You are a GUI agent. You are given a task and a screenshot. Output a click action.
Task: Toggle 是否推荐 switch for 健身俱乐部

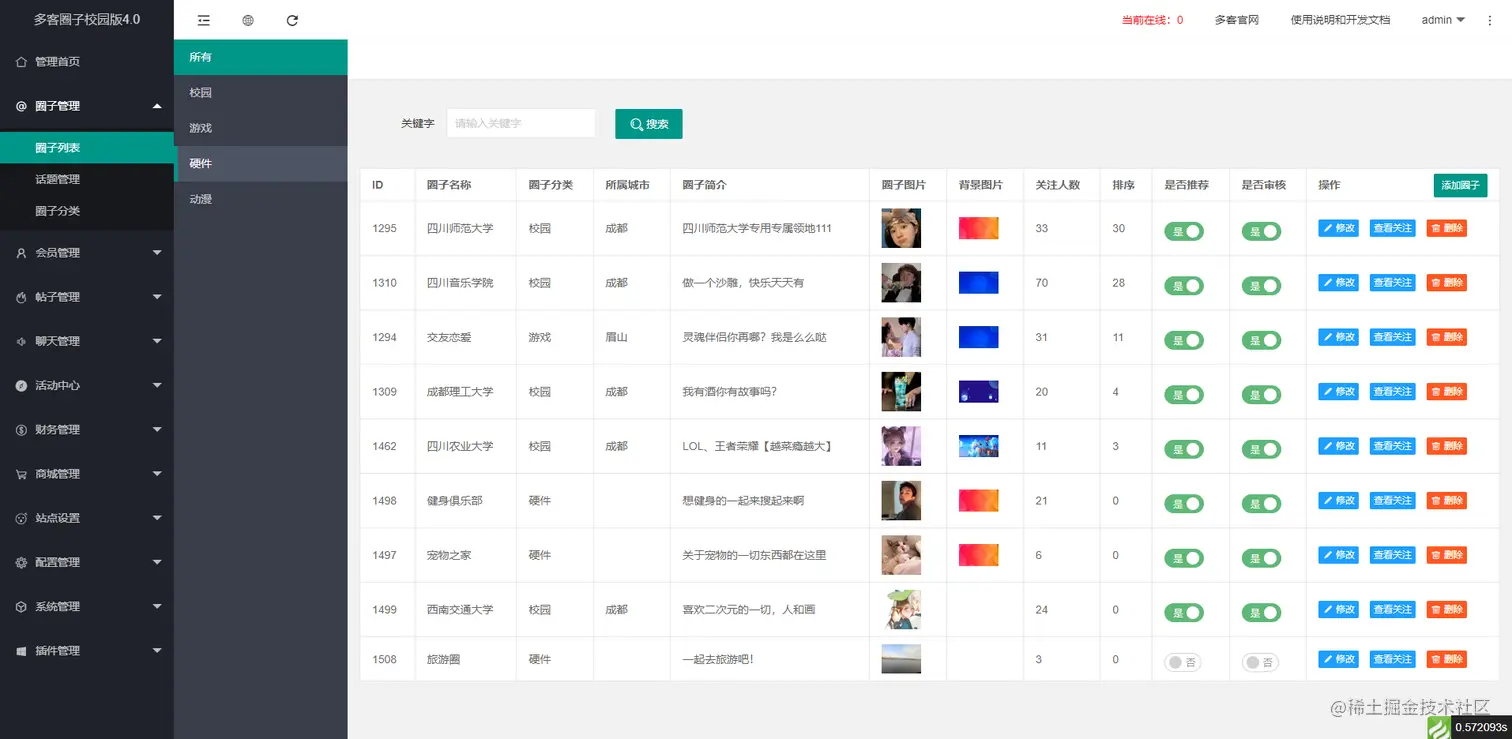[1184, 503]
